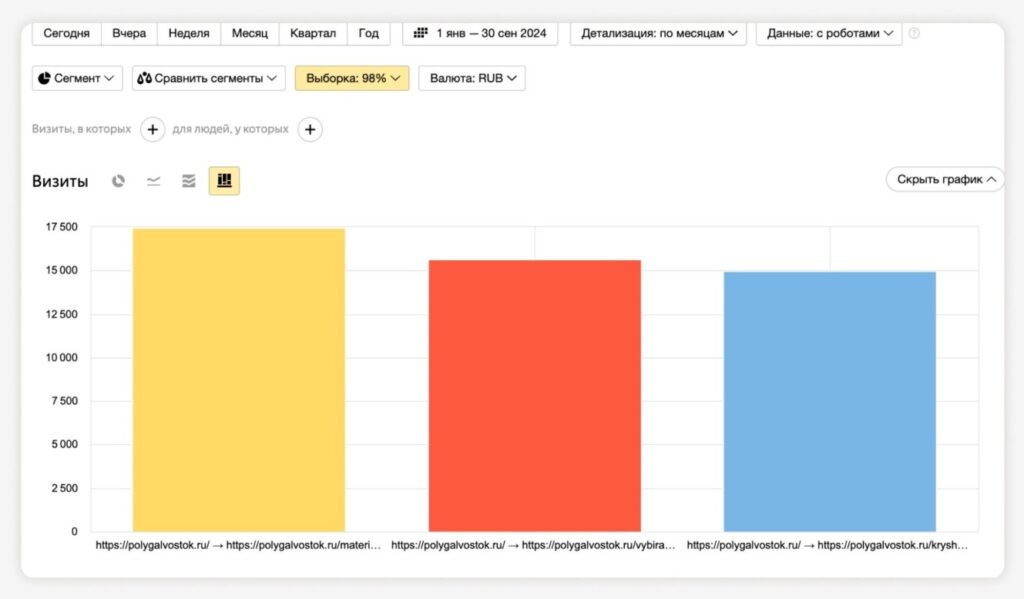Select the stacked area chart icon
Image resolution: width=1024 pixels, height=599 pixels.
tap(188, 181)
